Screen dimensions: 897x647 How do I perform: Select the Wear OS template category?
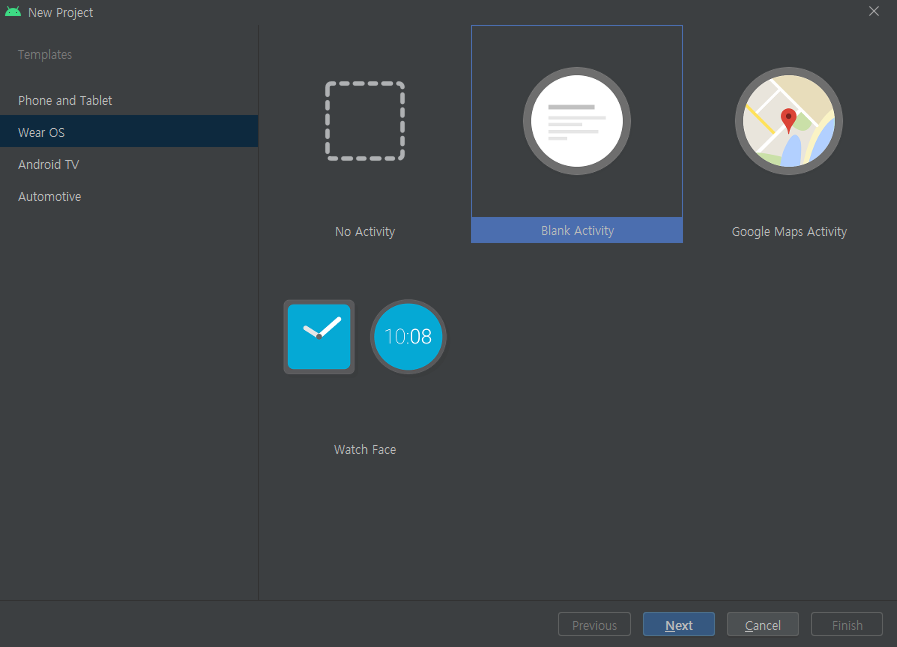tap(129, 132)
